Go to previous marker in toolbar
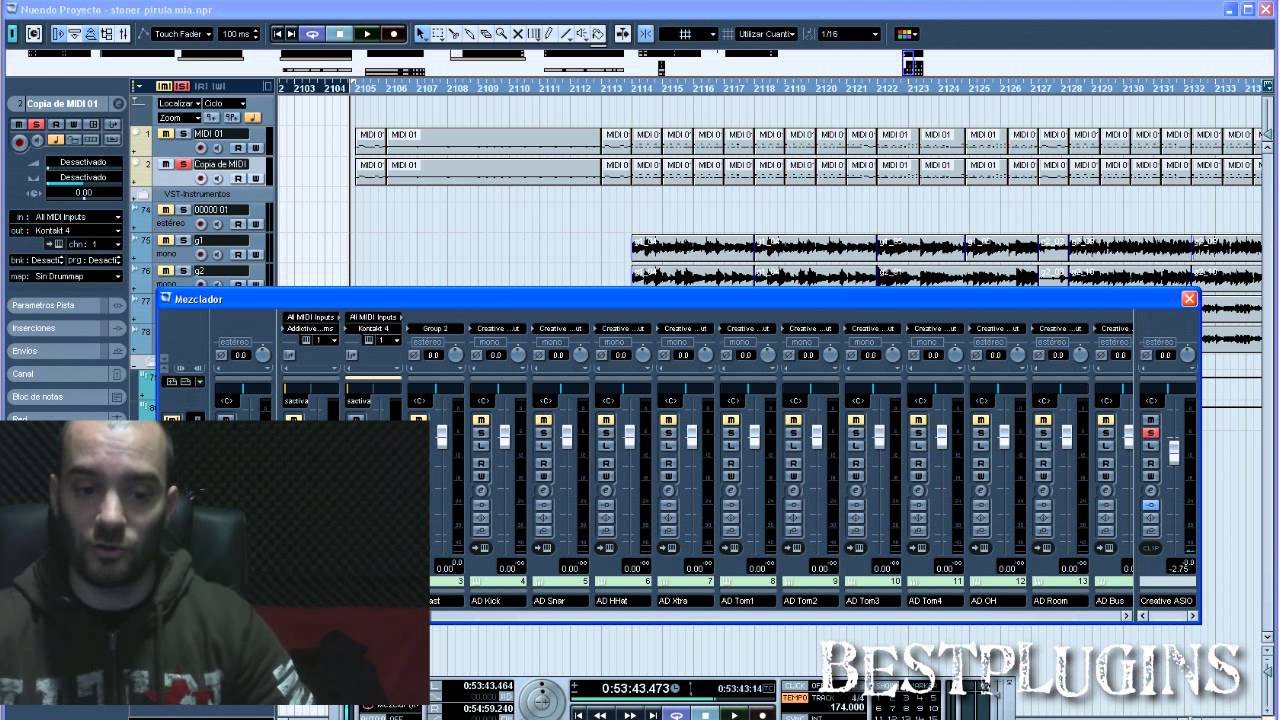 [x=278, y=34]
